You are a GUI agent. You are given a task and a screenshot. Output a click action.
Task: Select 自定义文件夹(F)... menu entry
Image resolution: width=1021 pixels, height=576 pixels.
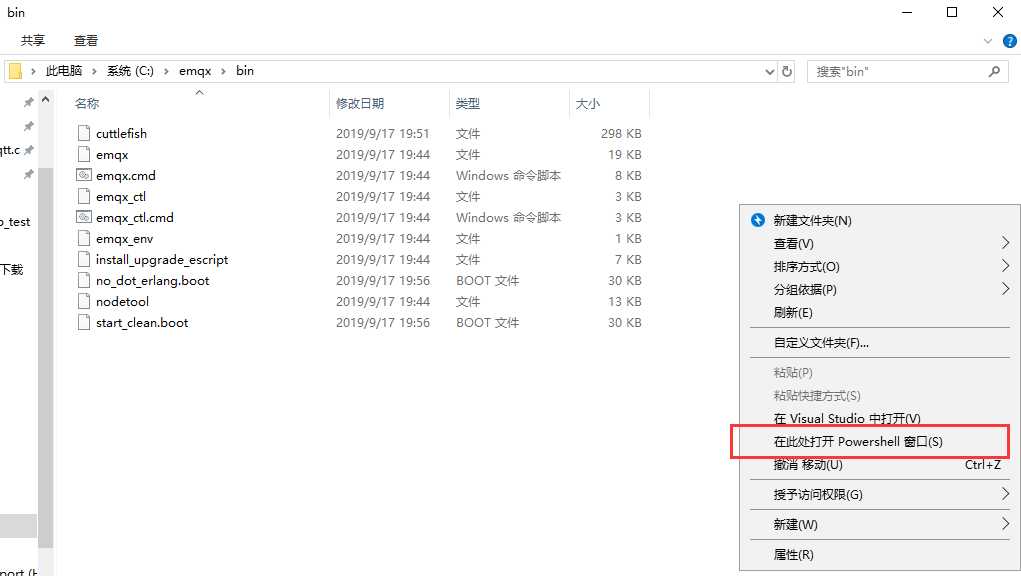(x=820, y=342)
